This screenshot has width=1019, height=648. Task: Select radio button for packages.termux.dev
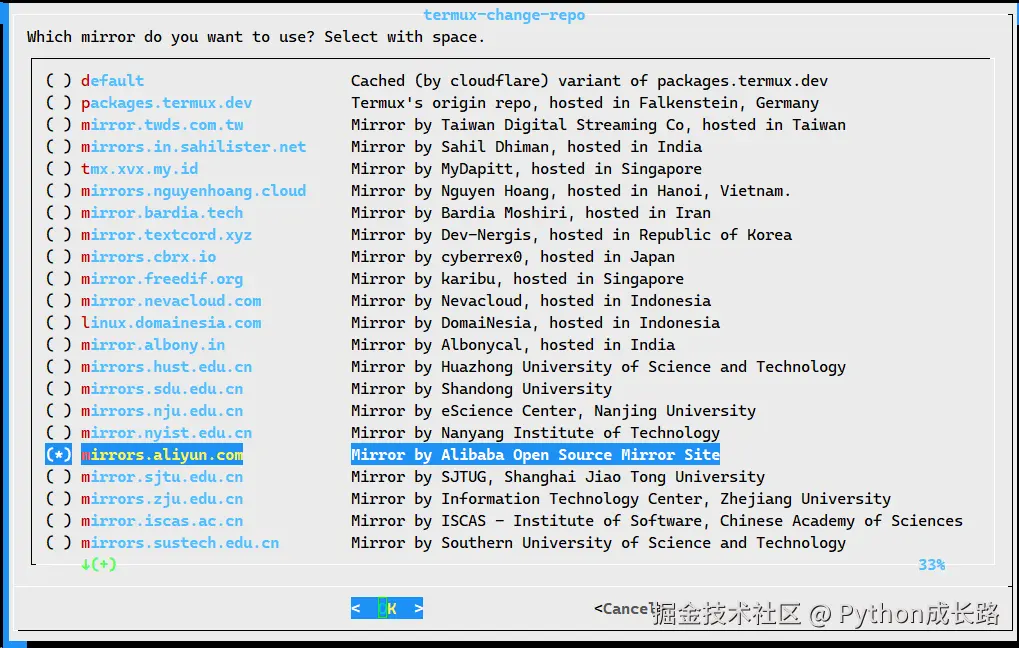[x=58, y=103]
